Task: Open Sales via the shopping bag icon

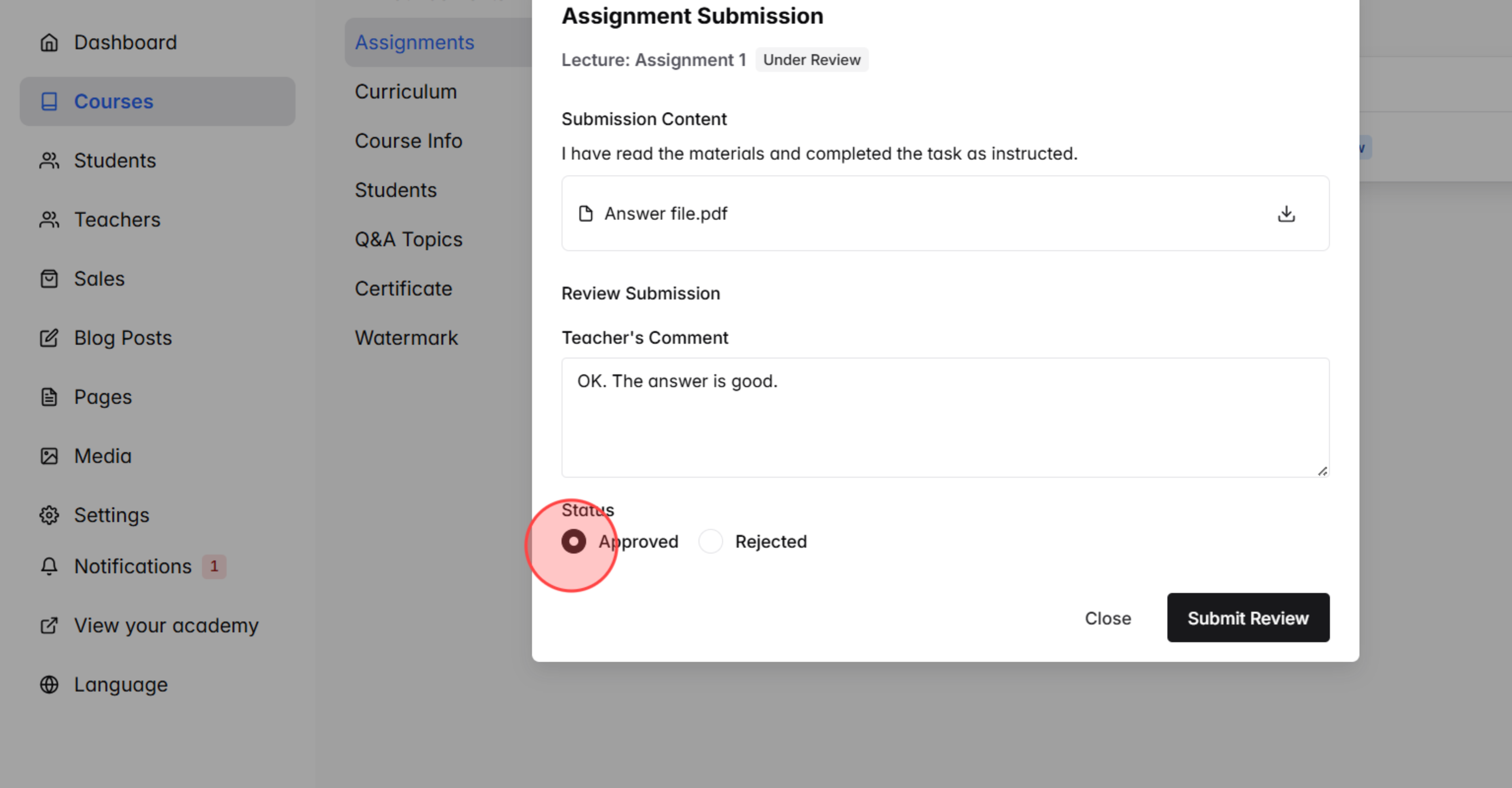Action: [x=49, y=279]
